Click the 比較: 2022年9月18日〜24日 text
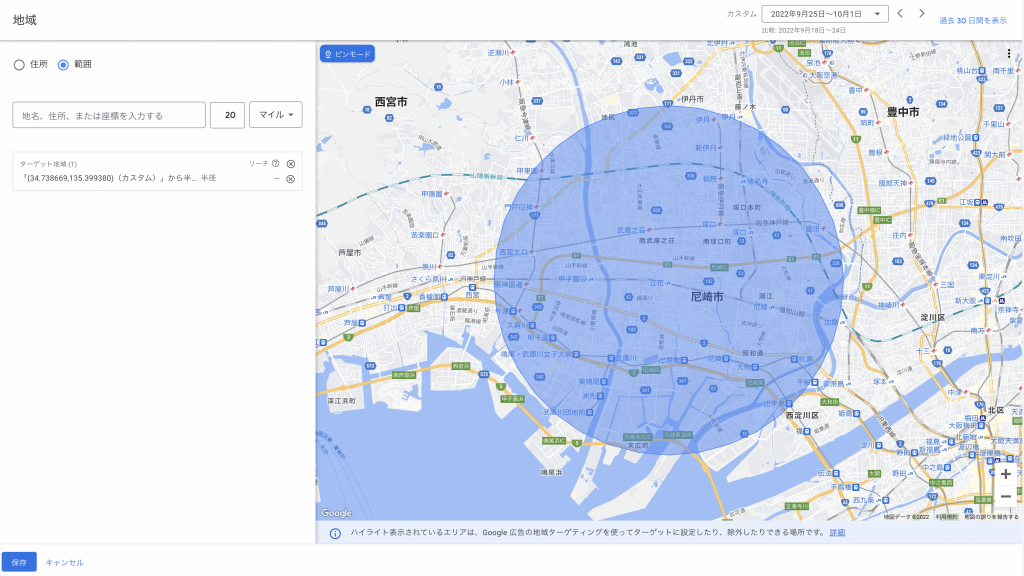The height and width of the screenshot is (576, 1024). click(803, 30)
